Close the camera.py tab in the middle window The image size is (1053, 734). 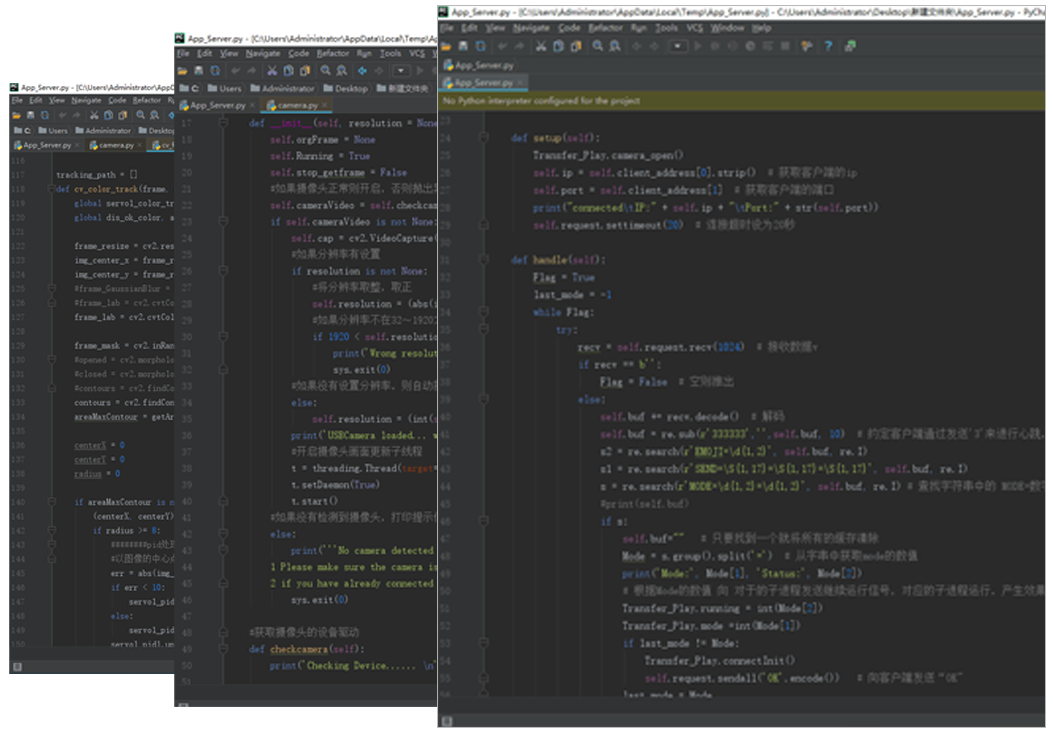324,105
